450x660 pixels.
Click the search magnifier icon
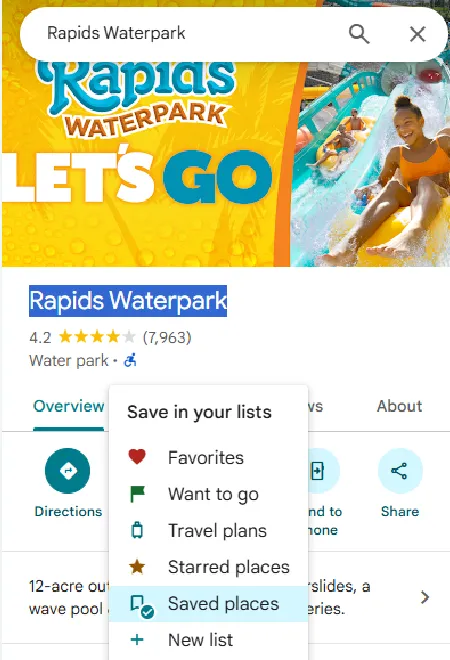click(x=359, y=34)
